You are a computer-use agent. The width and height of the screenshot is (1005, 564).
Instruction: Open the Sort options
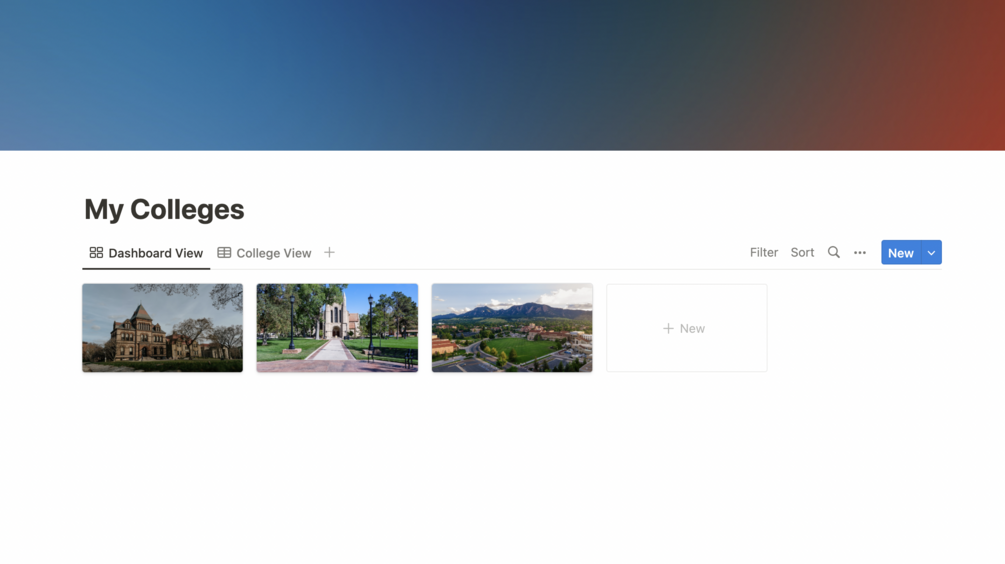pyautogui.click(x=802, y=253)
